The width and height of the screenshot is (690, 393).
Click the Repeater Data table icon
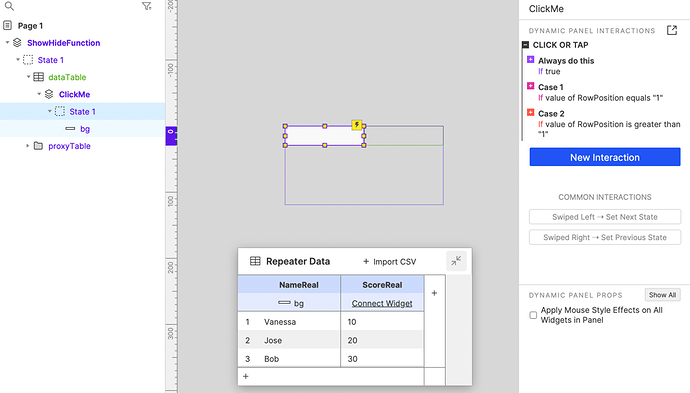[x=255, y=261]
